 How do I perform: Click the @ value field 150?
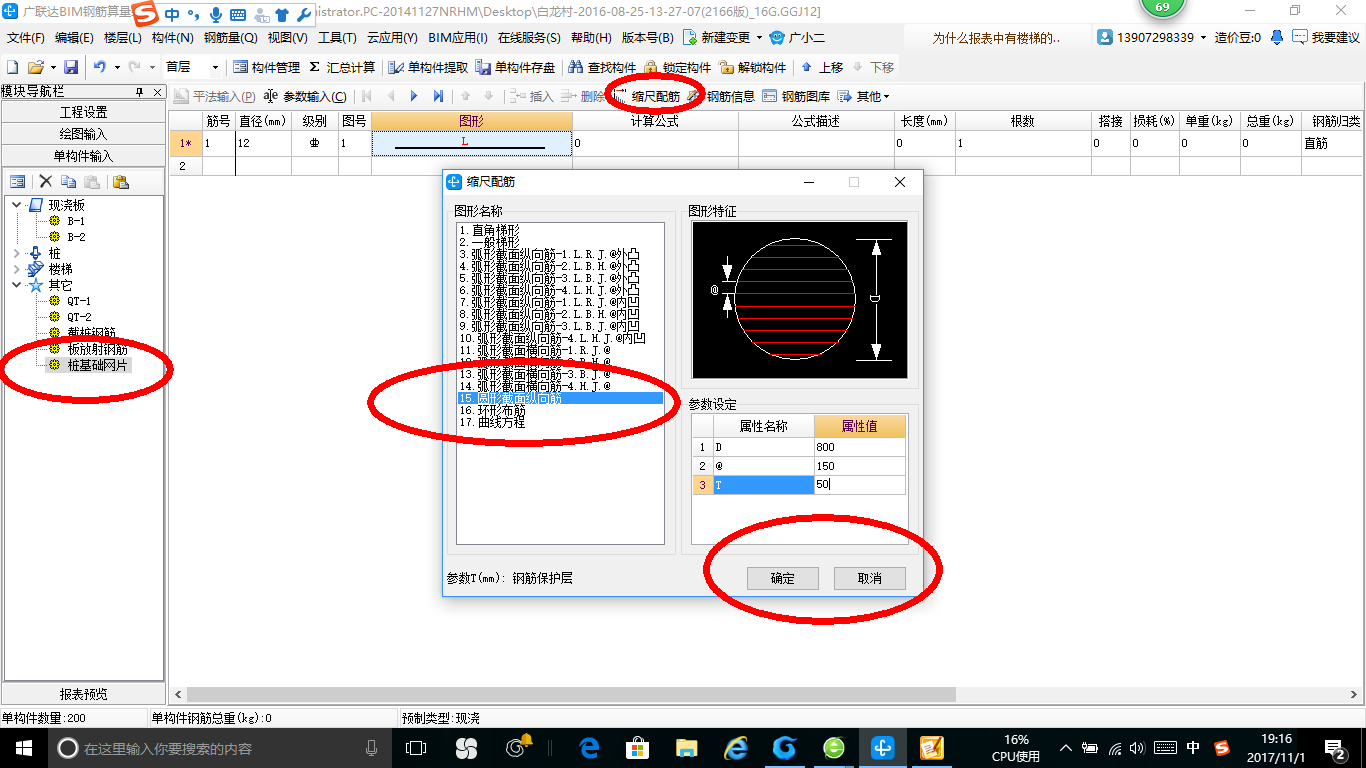click(860, 466)
